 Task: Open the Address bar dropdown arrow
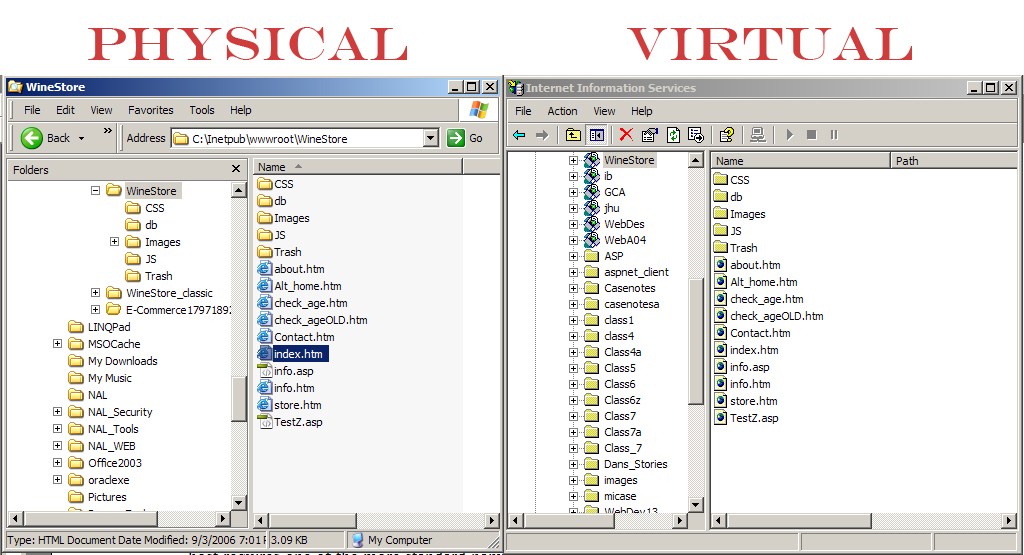coord(430,138)
